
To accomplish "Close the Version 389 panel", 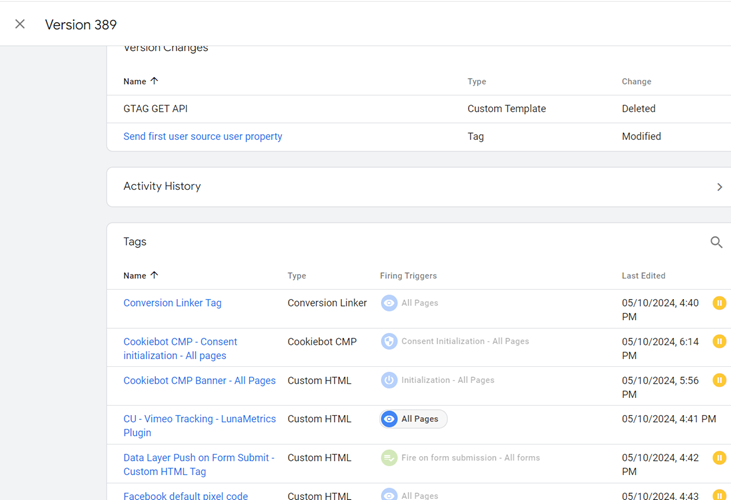I will point(20,24).
